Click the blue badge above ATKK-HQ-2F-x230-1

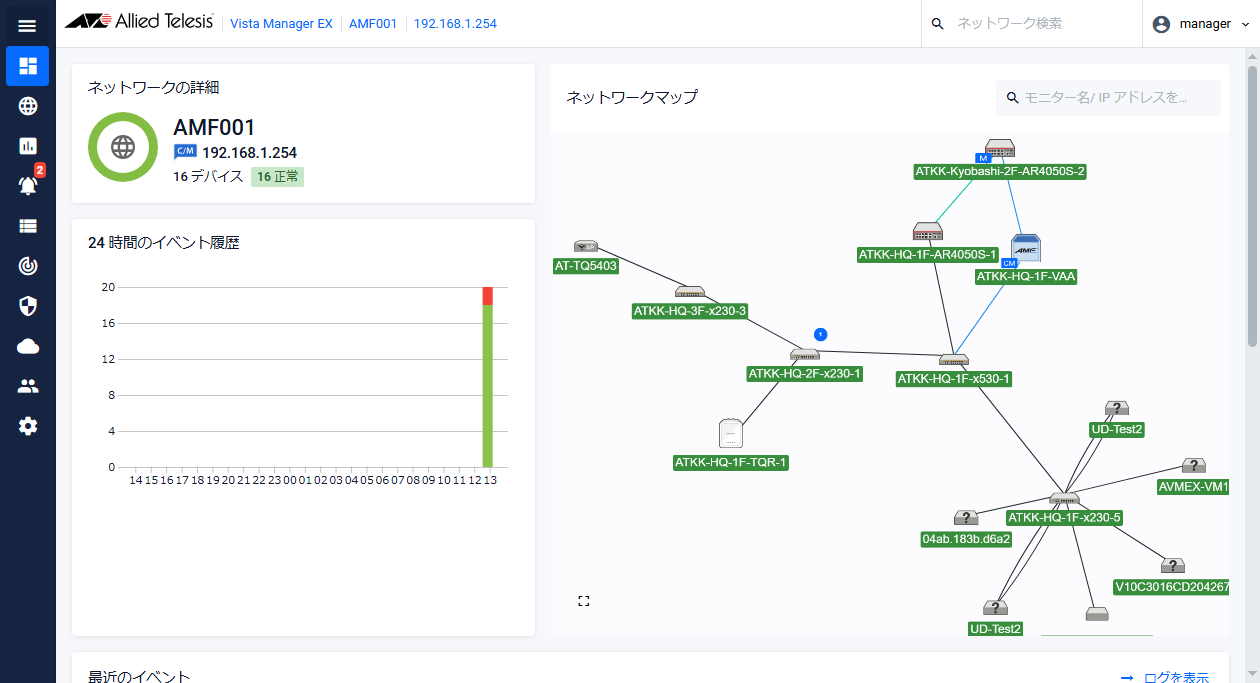821,334
